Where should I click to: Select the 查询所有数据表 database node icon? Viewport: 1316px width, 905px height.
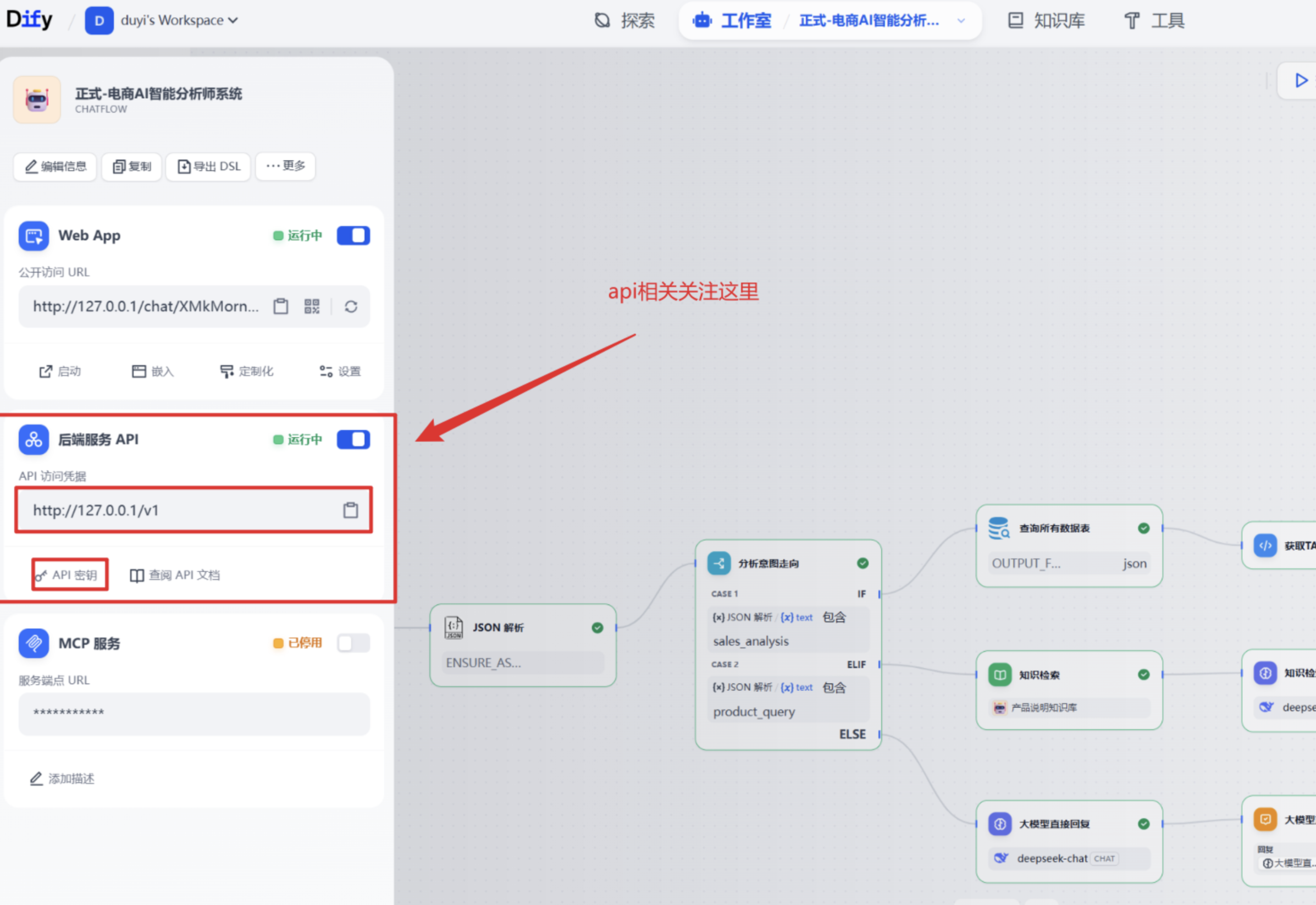pyautogui.click(x=999, y=528)
